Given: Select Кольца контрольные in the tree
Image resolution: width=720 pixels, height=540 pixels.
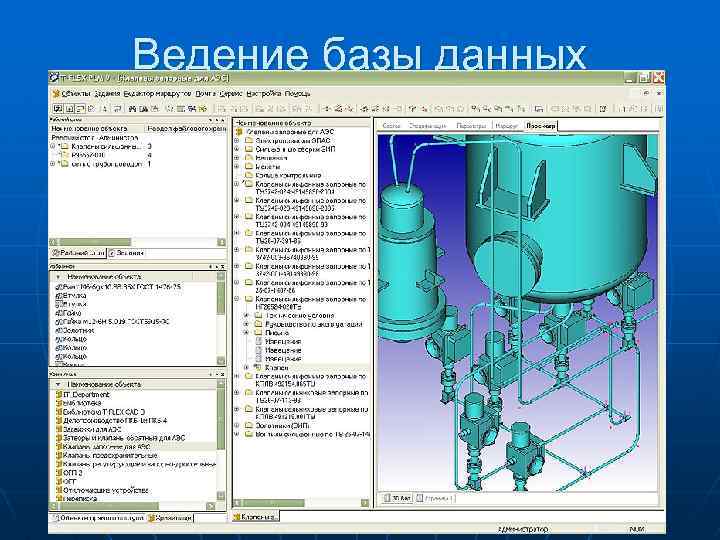Looking at the screenshot, I should point(288,175).
